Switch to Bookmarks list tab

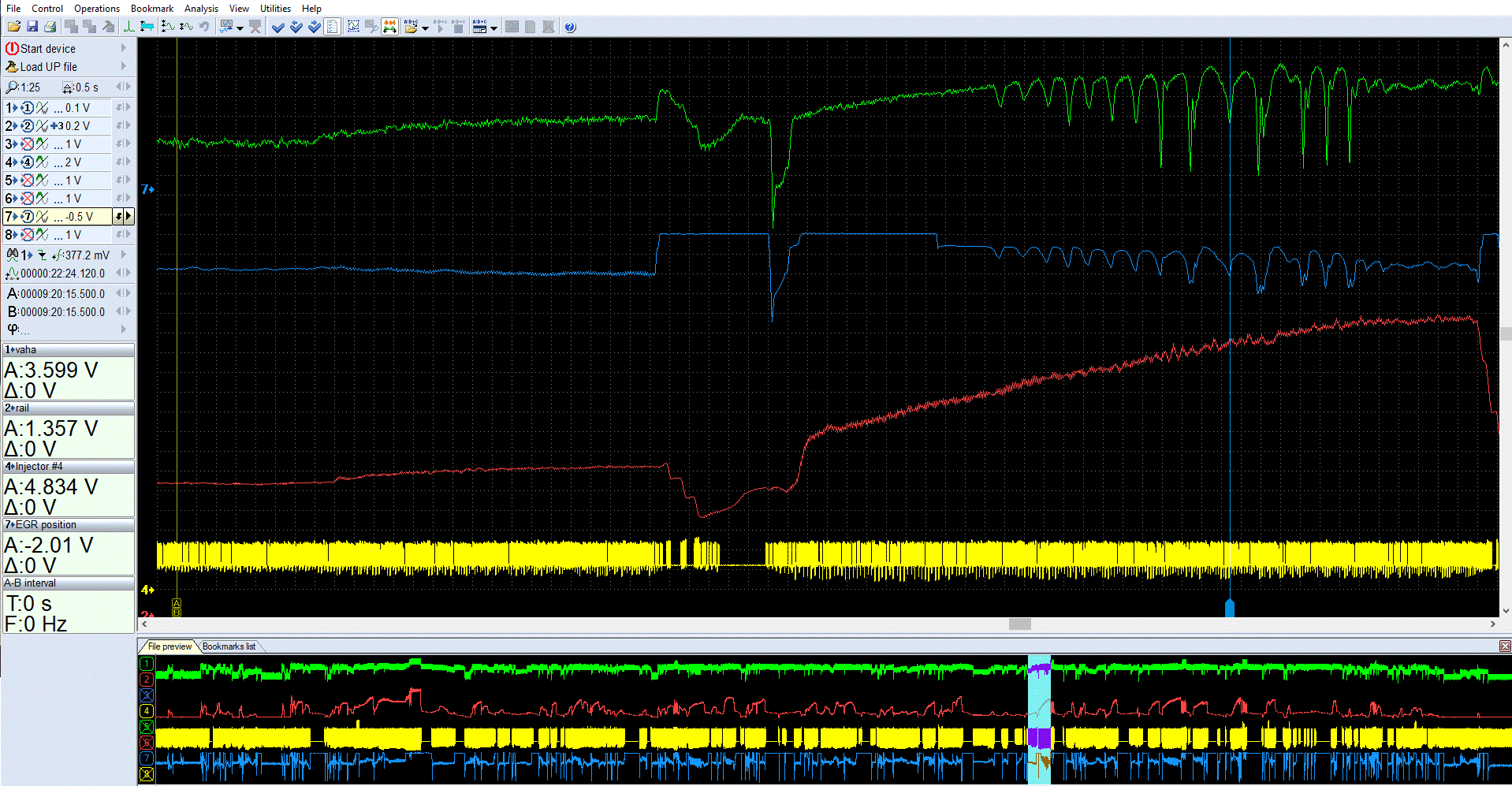229,646
